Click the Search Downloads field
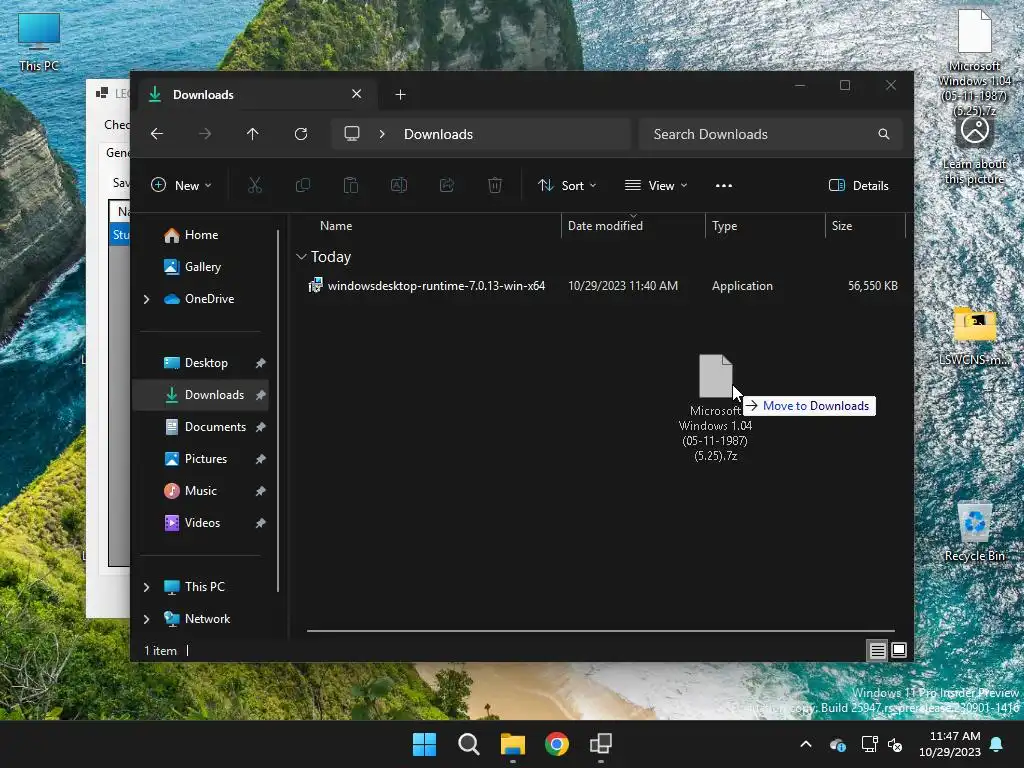1024x768 pixels. point(771,134)
